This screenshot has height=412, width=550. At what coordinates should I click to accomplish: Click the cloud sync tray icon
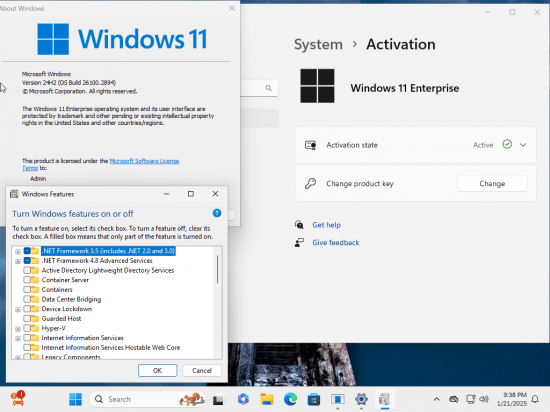(x=454, y=399)
